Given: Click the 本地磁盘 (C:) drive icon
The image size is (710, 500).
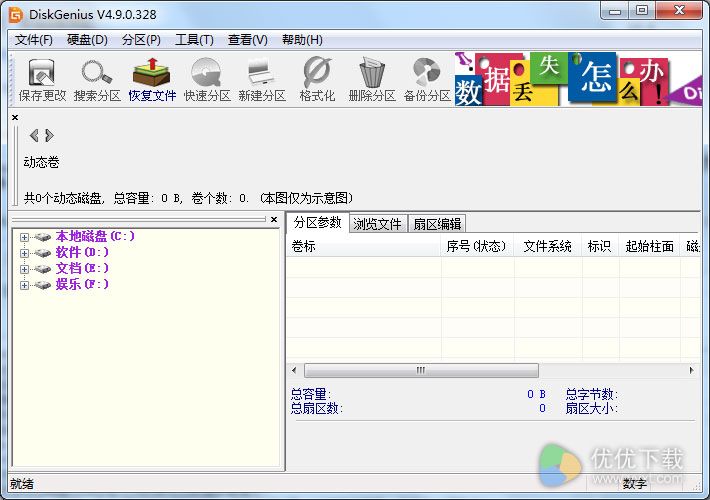Looking at the screenshot, I should click(x=43, y=237).
